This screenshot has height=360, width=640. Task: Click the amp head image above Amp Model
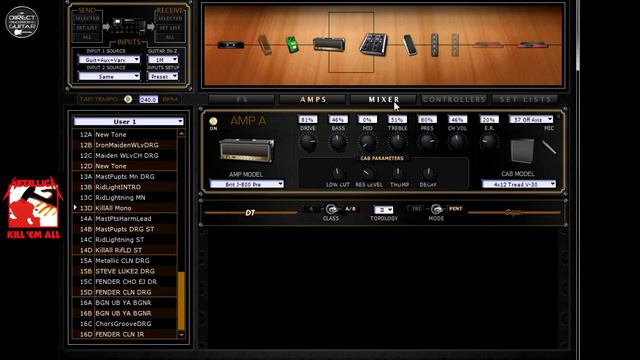(x=247, y=150)
